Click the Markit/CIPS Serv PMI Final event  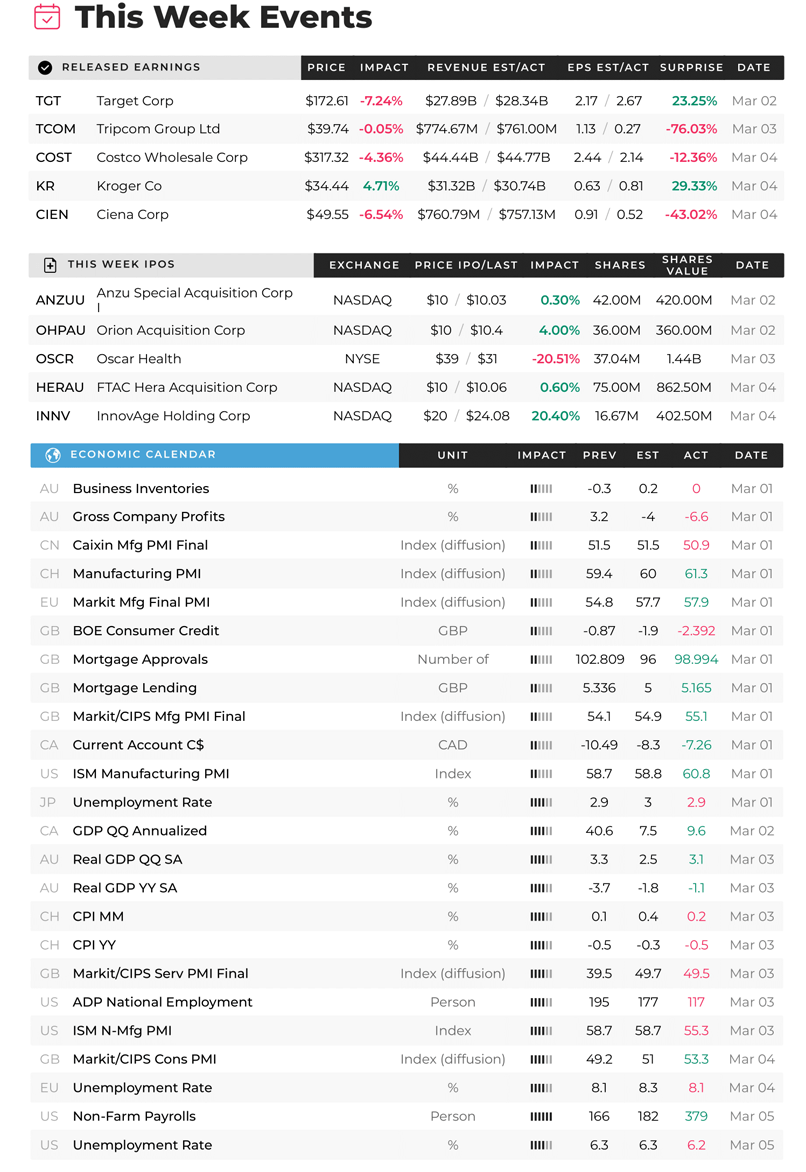pos(160,974)
